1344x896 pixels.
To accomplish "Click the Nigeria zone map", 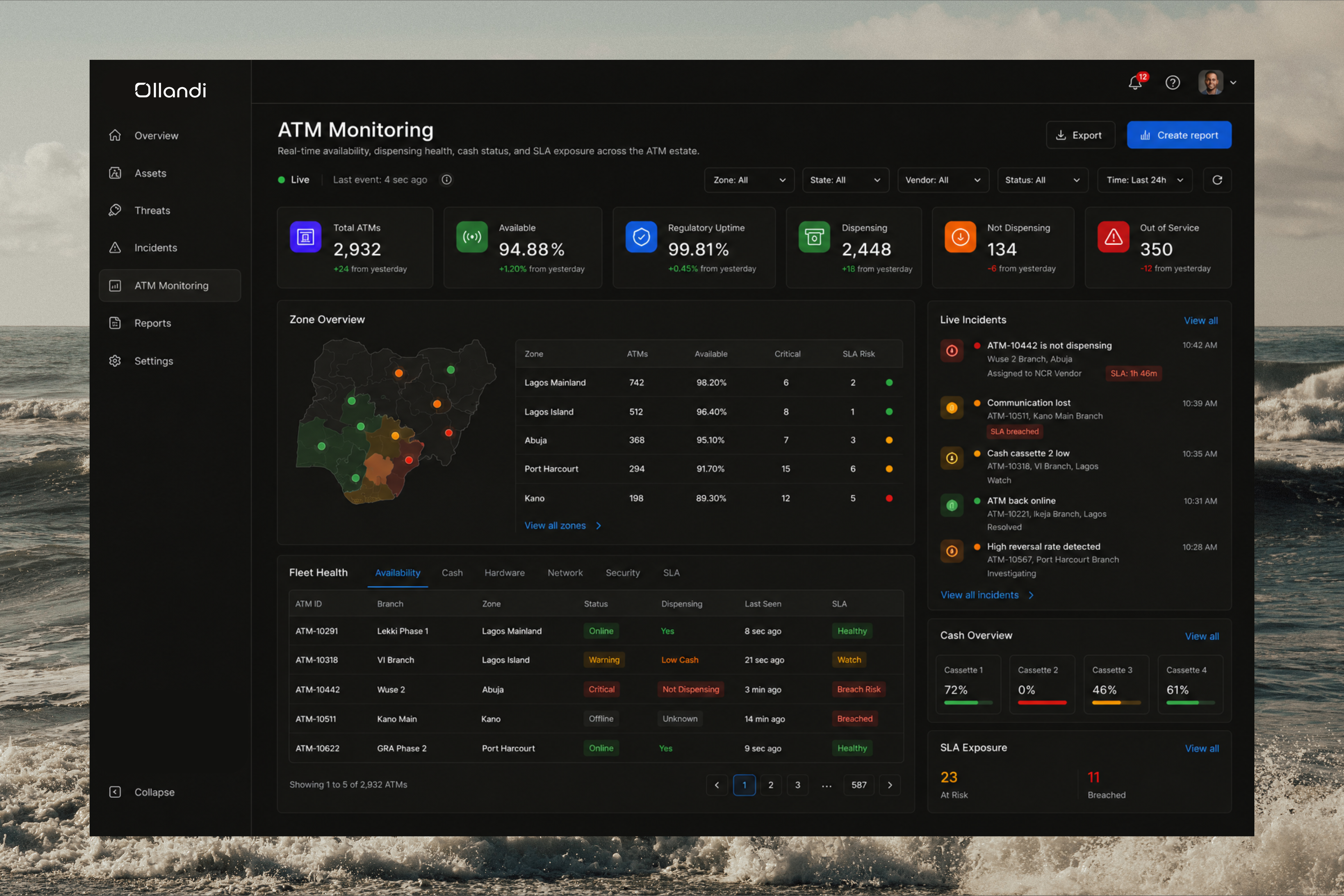I will click(395, 422).
